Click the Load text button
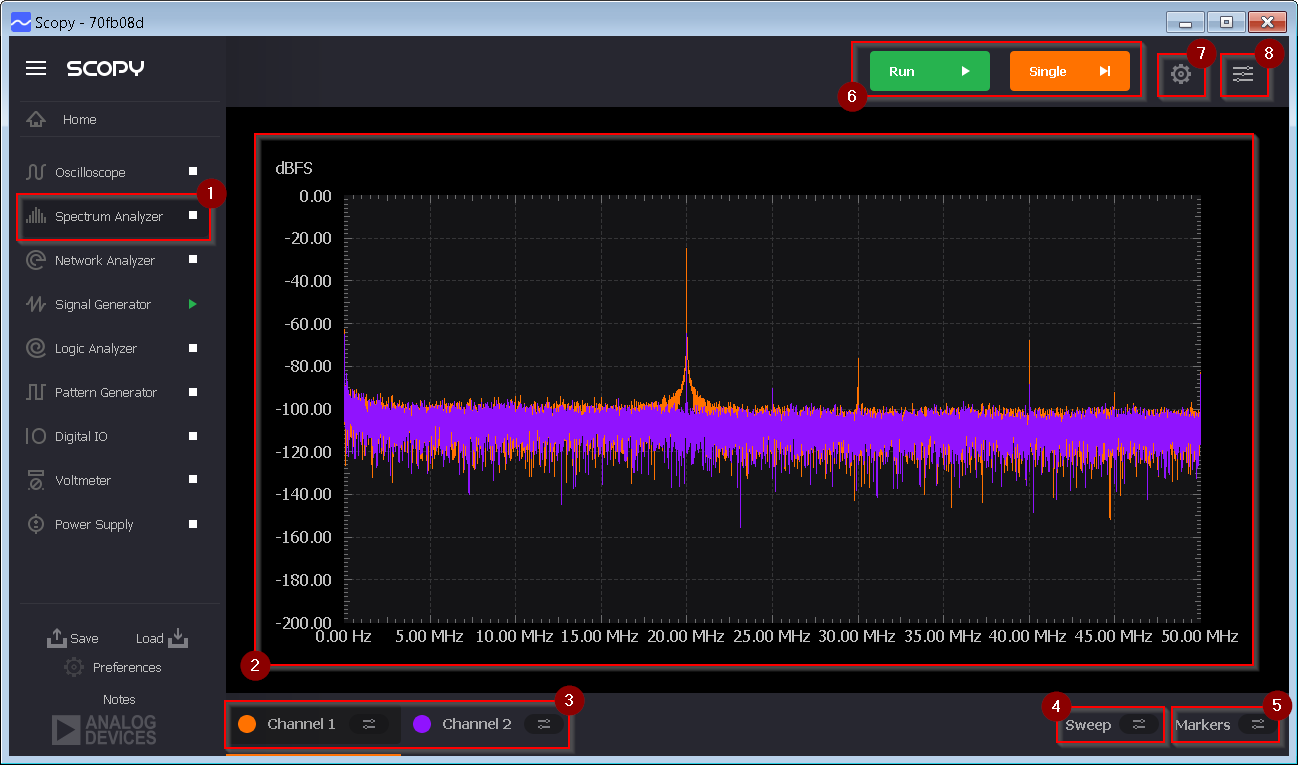This screenshot has width=1298, height=765. pyautogui.click(x=149, y=639)
